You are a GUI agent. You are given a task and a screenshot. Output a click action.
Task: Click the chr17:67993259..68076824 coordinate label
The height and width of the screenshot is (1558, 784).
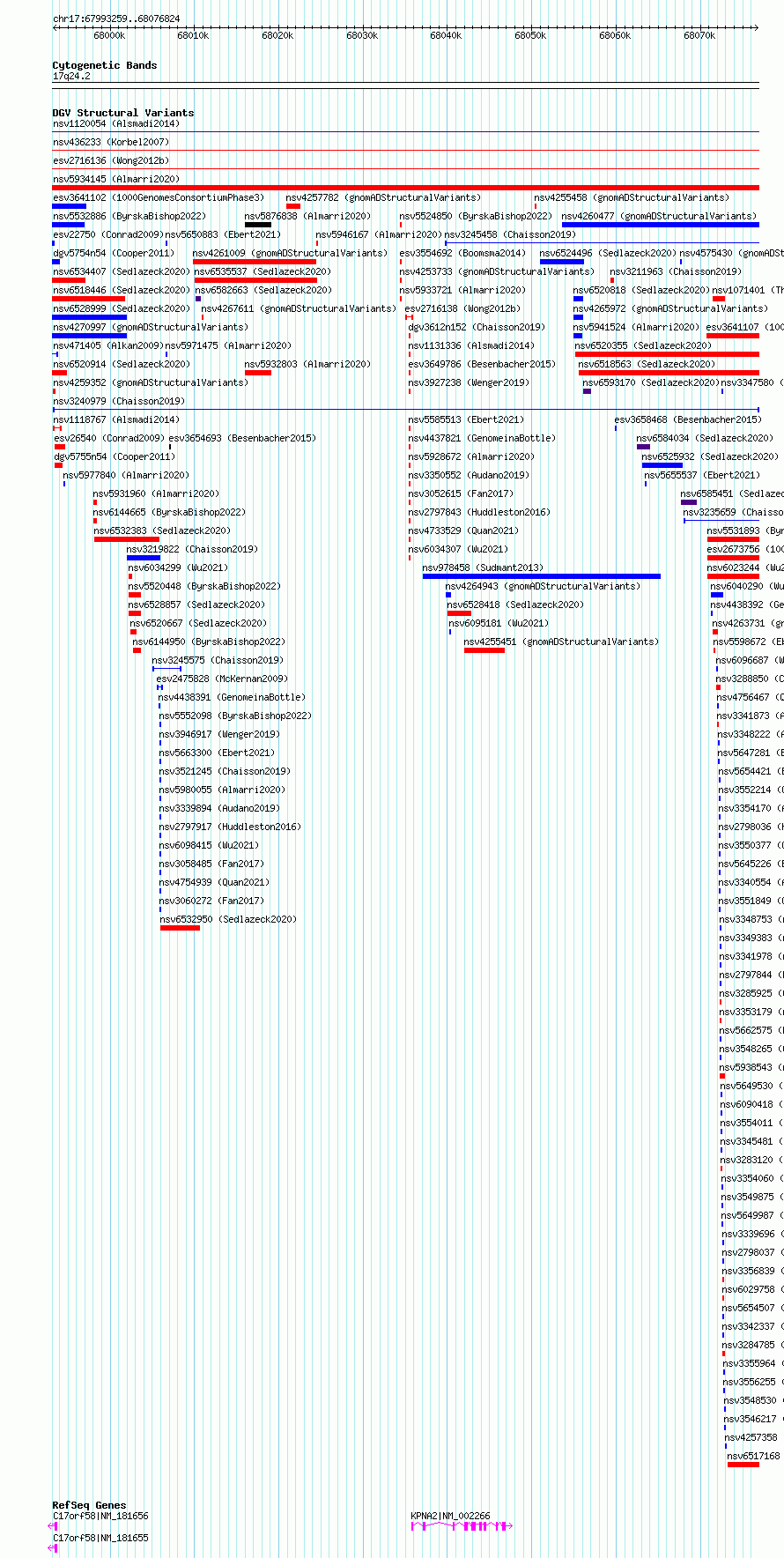point(115,19)
